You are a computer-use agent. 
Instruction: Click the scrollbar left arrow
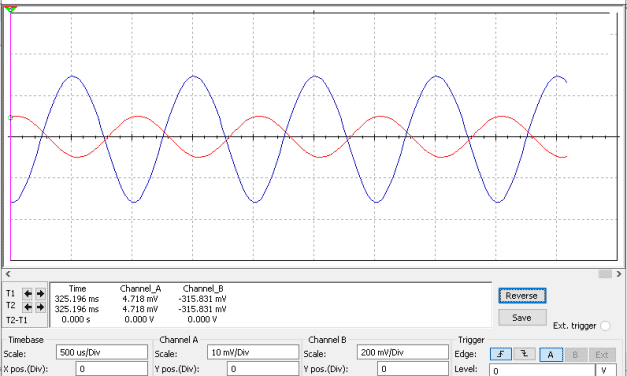(x=8, y=274)
